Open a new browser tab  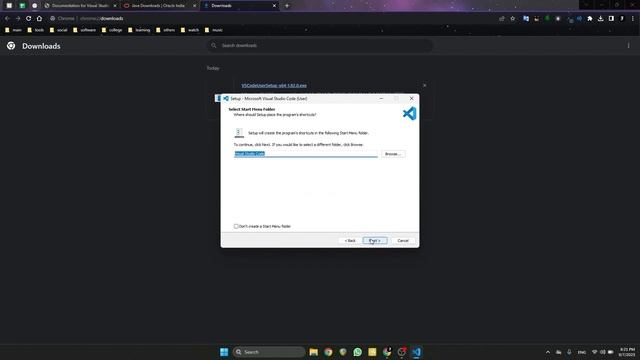tap(287, 6)
